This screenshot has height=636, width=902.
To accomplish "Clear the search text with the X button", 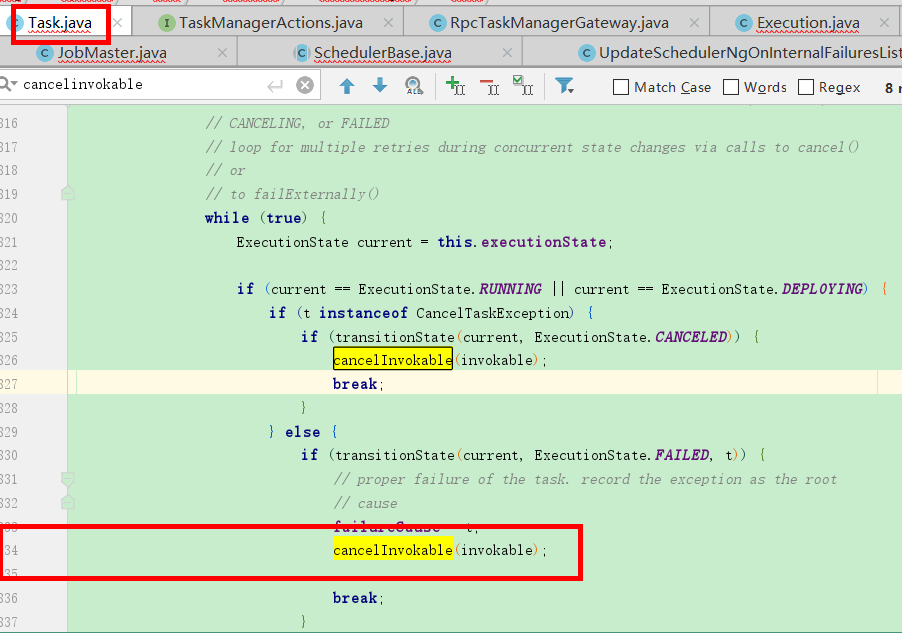I will [x=305, y=85].
